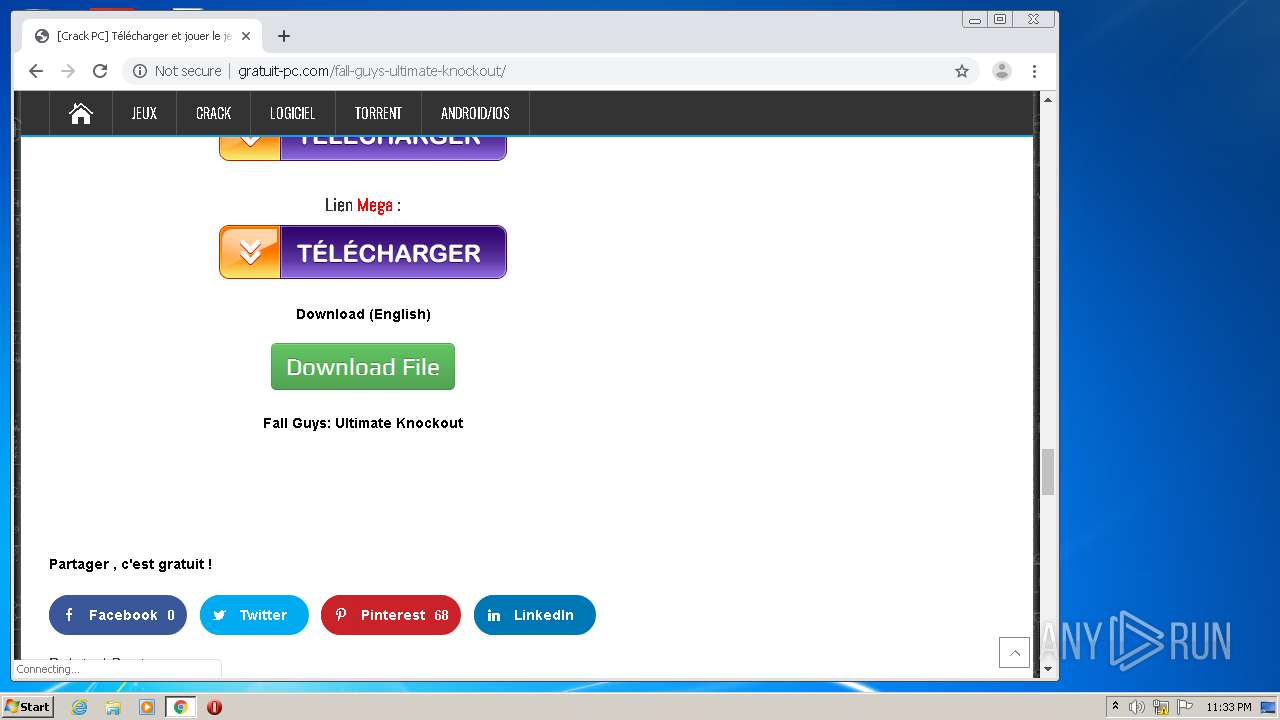
Task: Open the CRACK menu item
Action: pyautogui.click(x=213, y=113)
